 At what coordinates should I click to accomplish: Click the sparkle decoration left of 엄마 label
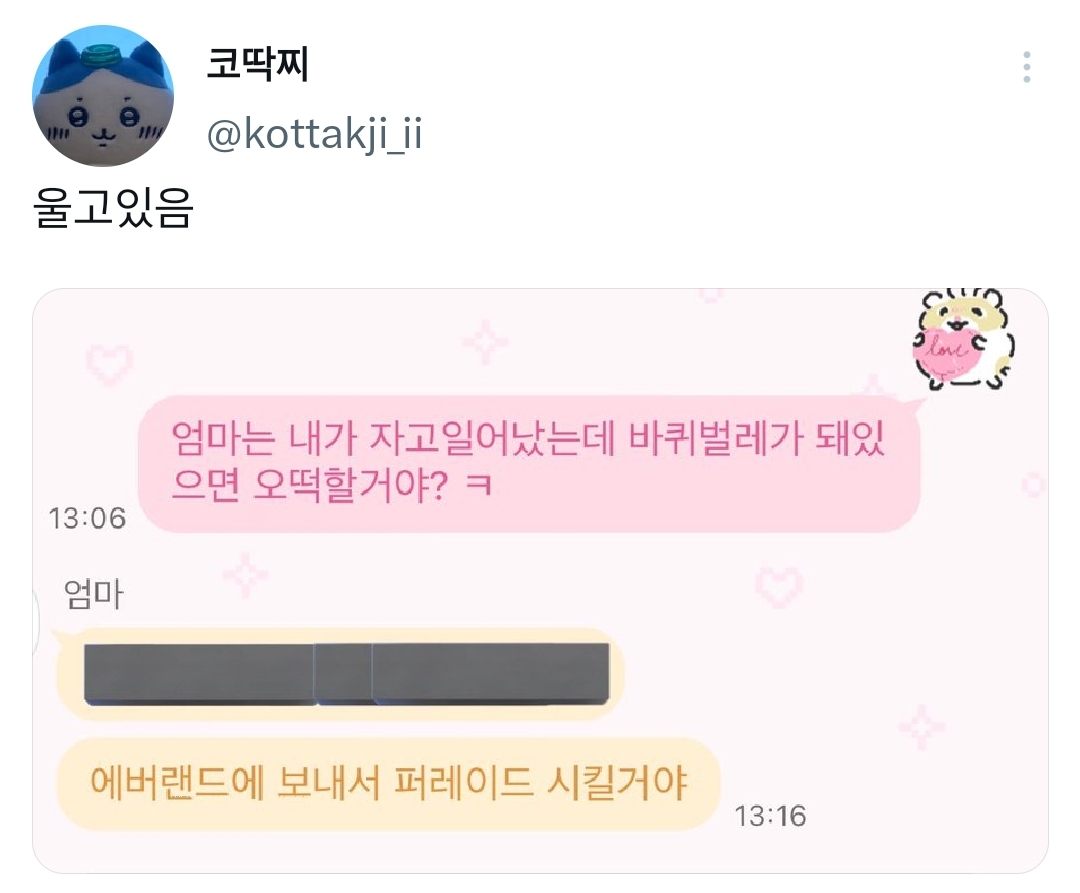click(x=245, y=576)
